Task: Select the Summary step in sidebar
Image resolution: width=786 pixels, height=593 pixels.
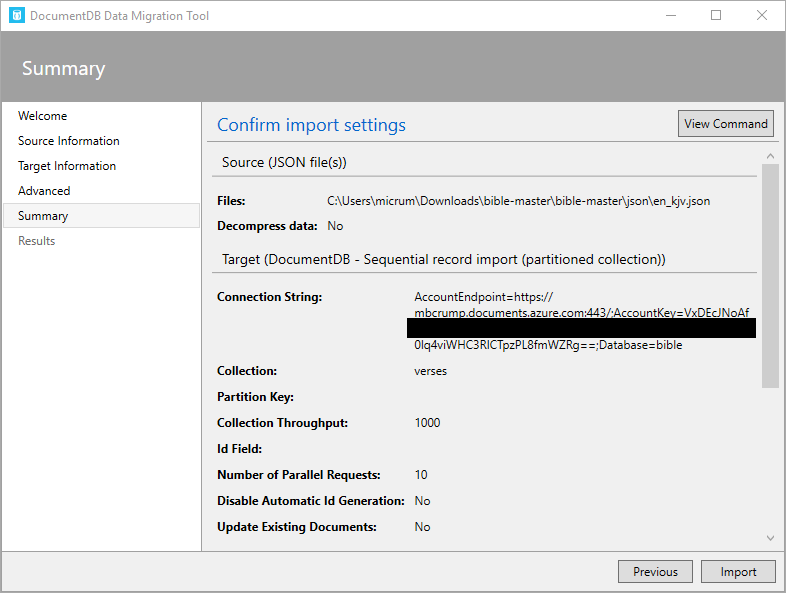Action: (x=43, y=216)
